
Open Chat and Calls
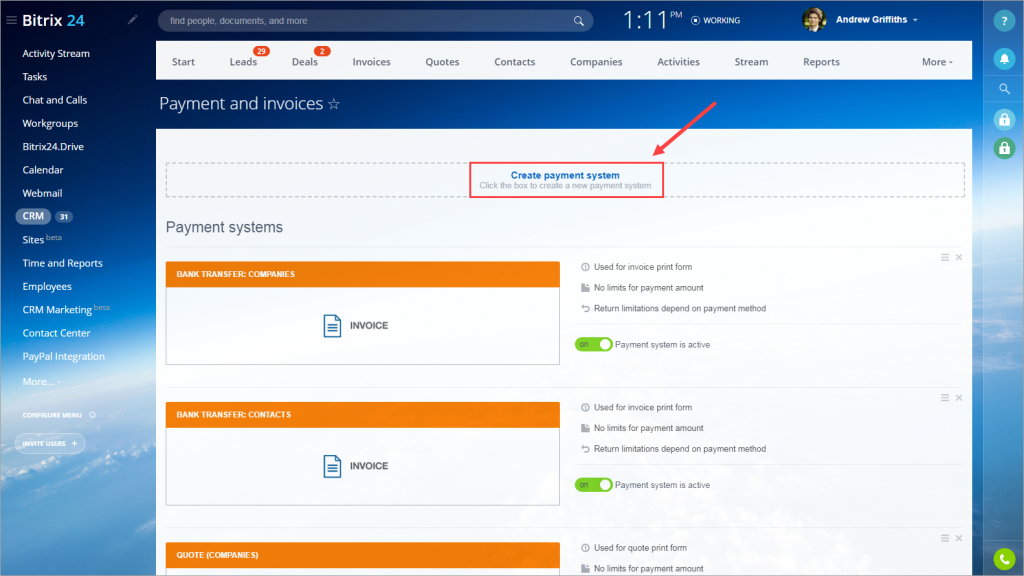coord(55,100)
